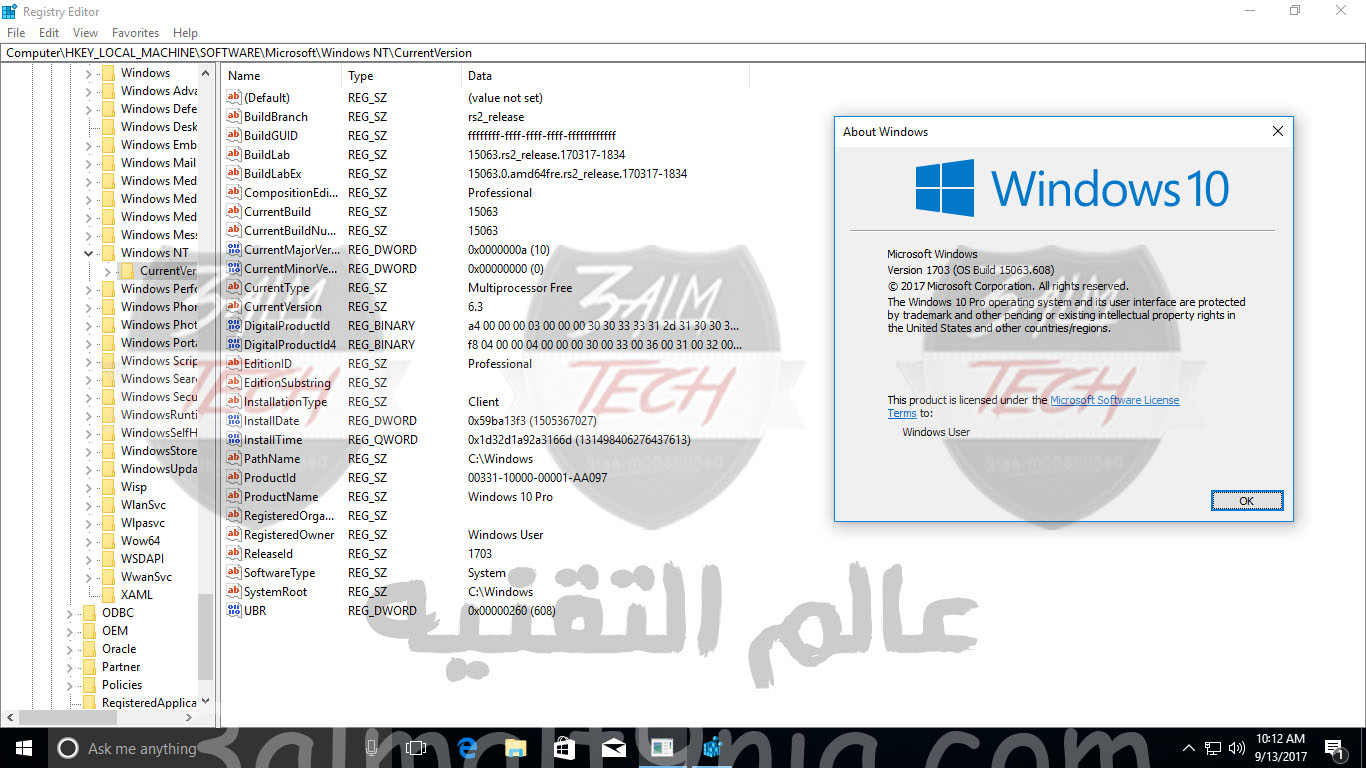
Task: Select the CurrentMajorVersionNumber DWORD icon
Action: (x=234, y=250)
